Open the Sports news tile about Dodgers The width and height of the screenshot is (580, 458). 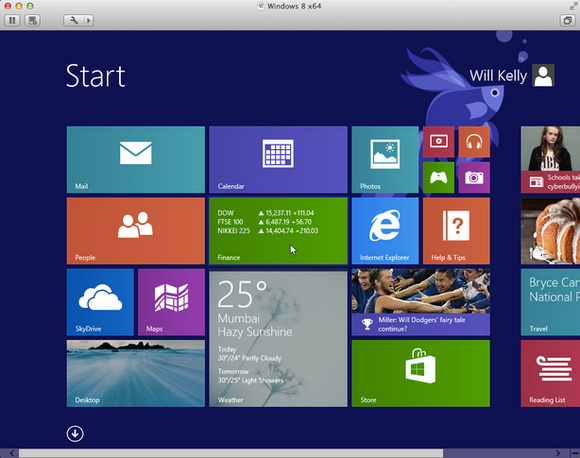(421, 302)
